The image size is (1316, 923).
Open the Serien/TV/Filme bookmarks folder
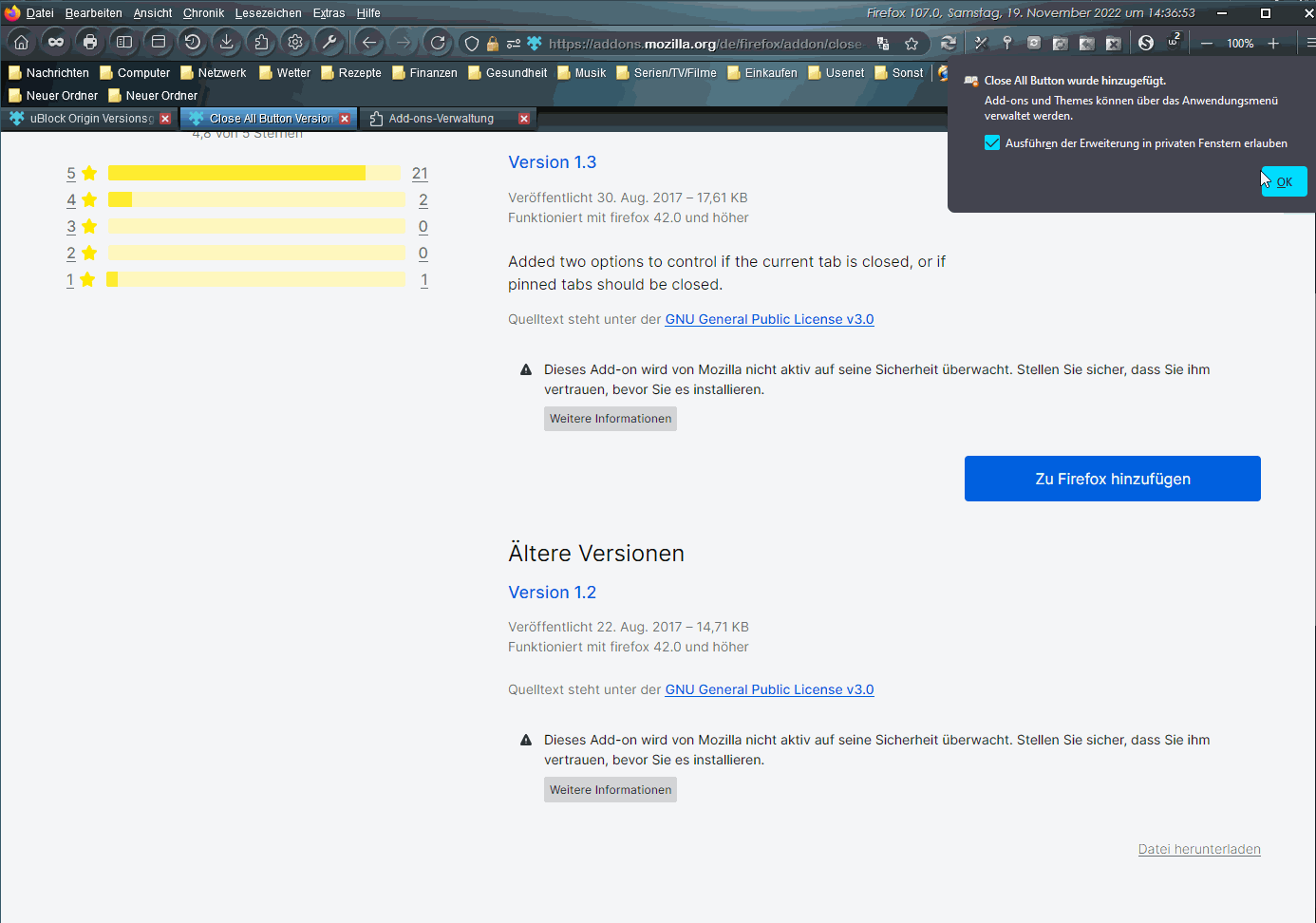667,73
